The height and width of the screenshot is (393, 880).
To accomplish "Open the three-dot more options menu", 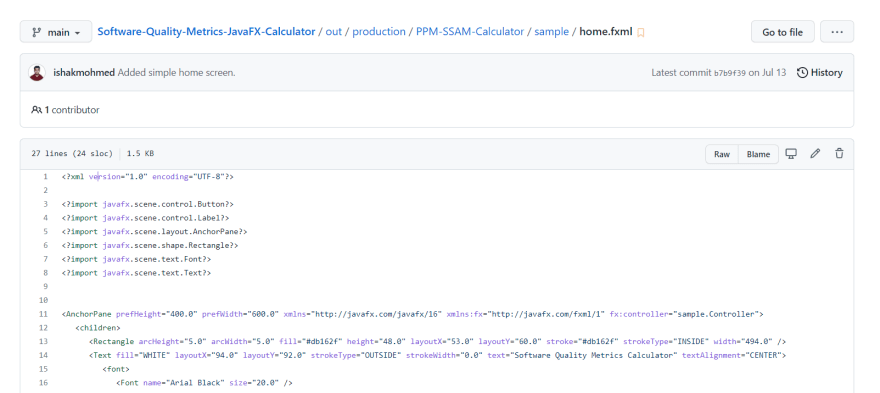I will pyautogui.click(x=837, y=32).
